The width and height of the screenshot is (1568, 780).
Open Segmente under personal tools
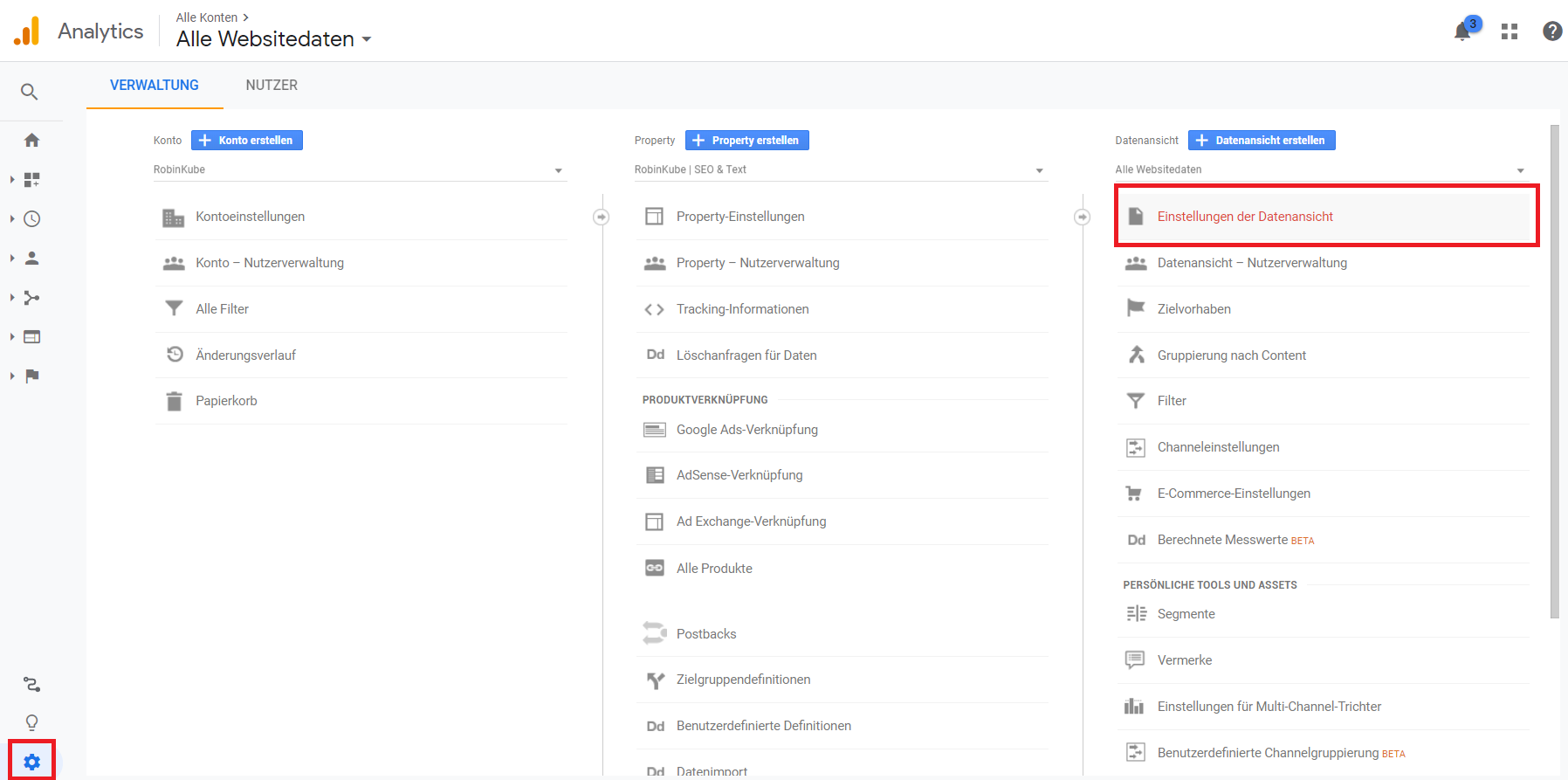pyautogui.click(x=1323, y=614)
